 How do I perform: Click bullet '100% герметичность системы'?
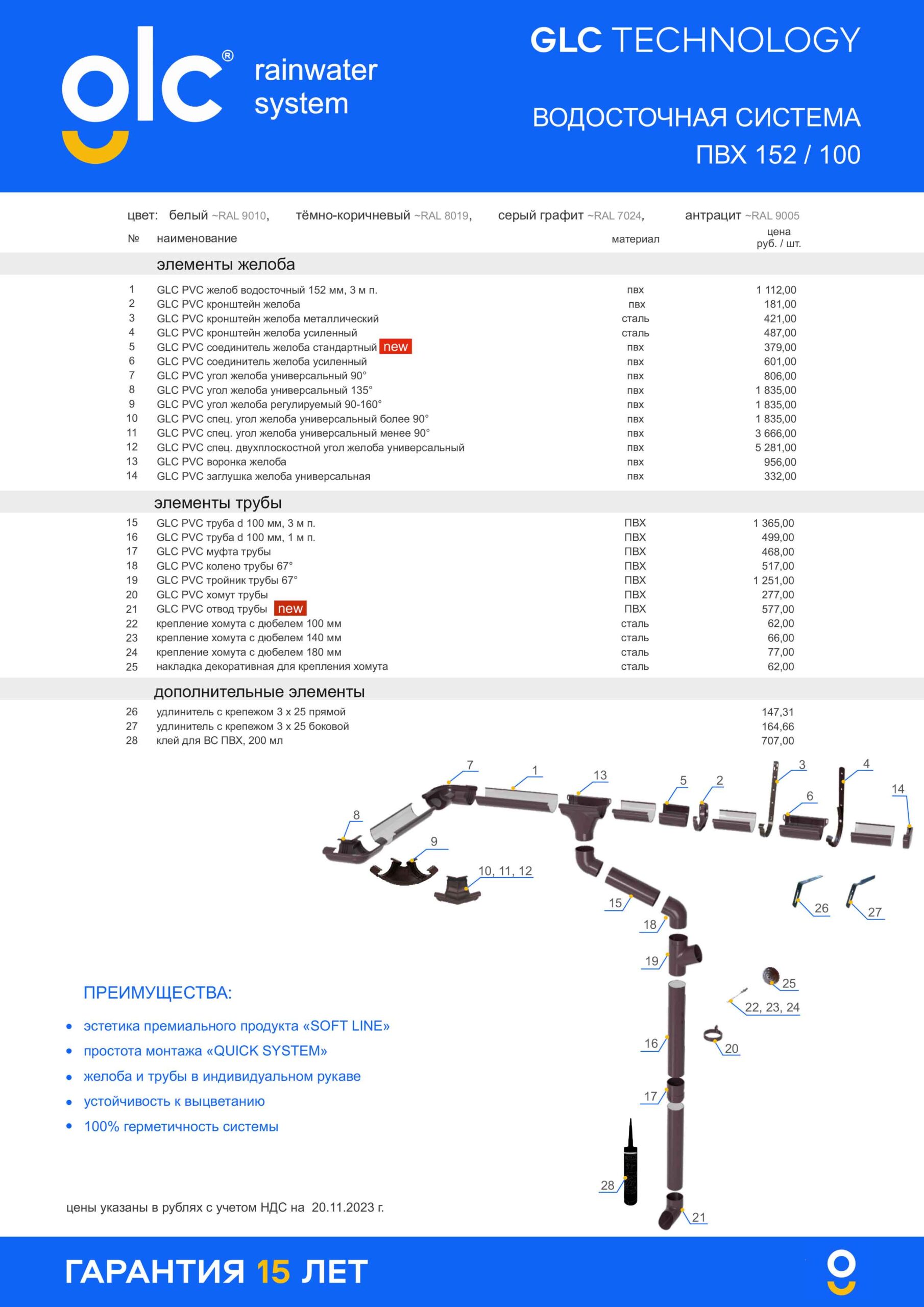(x=181, y=1127)
